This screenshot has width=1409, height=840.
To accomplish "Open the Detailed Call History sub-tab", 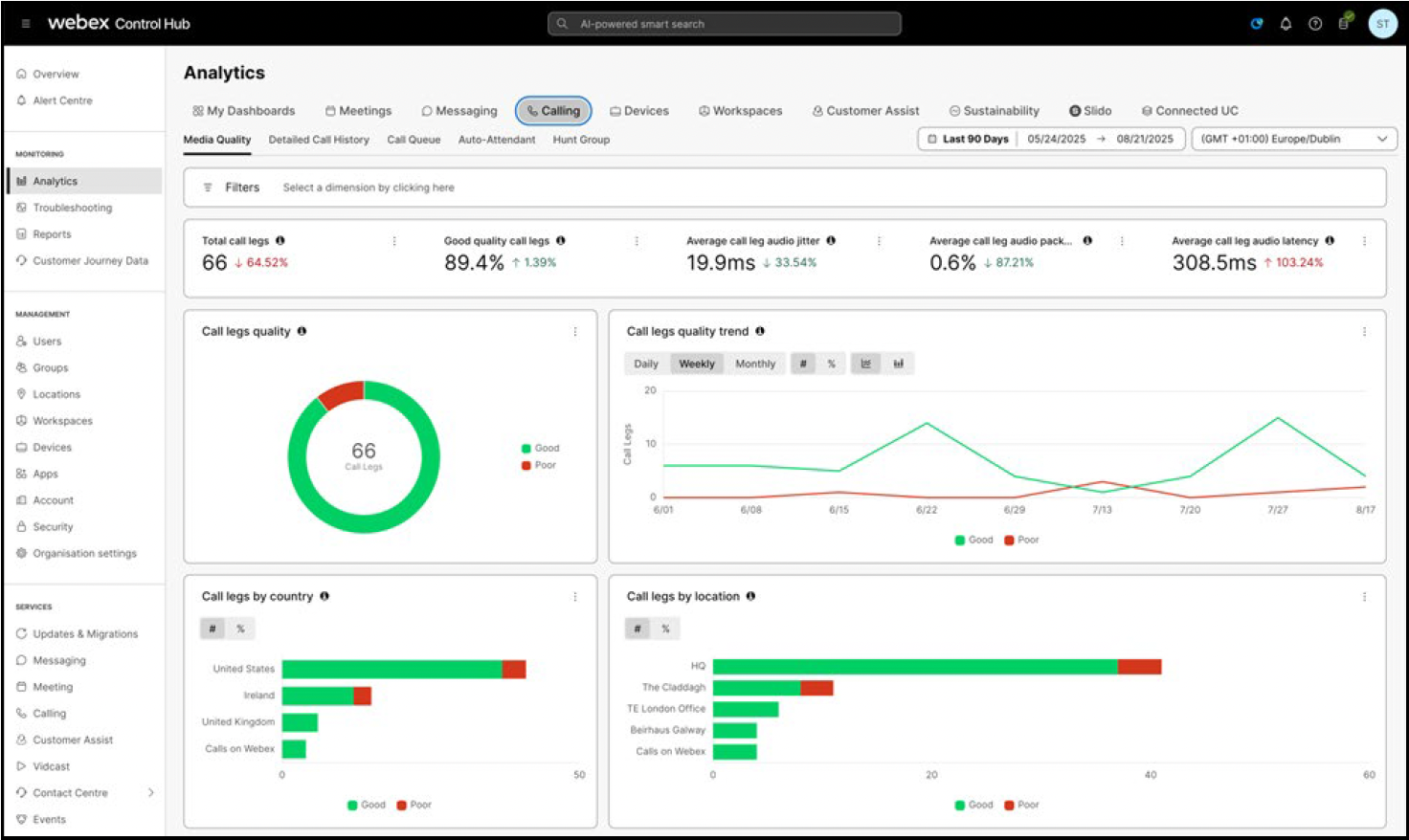I will pyautogui.click(x=319, y=140).
